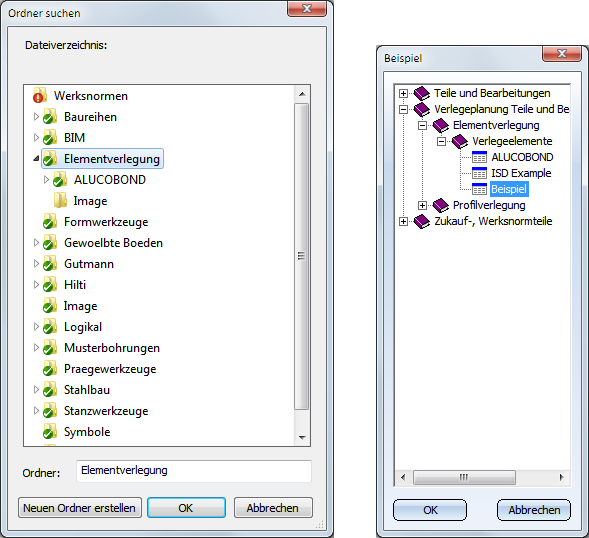589x538 pixels.
Task: Click the purple book icon for Verlegeplanung
Action: pyautogui.click(x=421, y=109)
